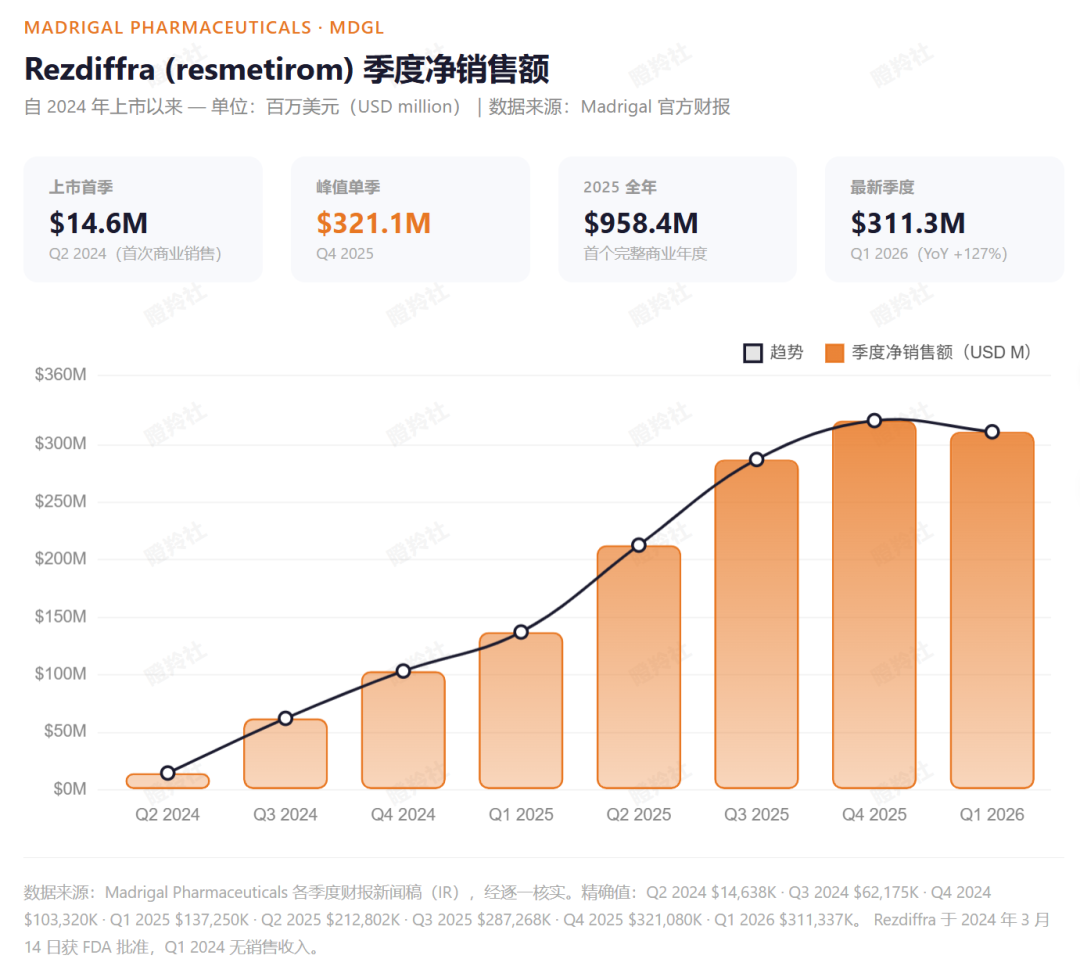Click the 最新季度 card heading

click(882, 187)
